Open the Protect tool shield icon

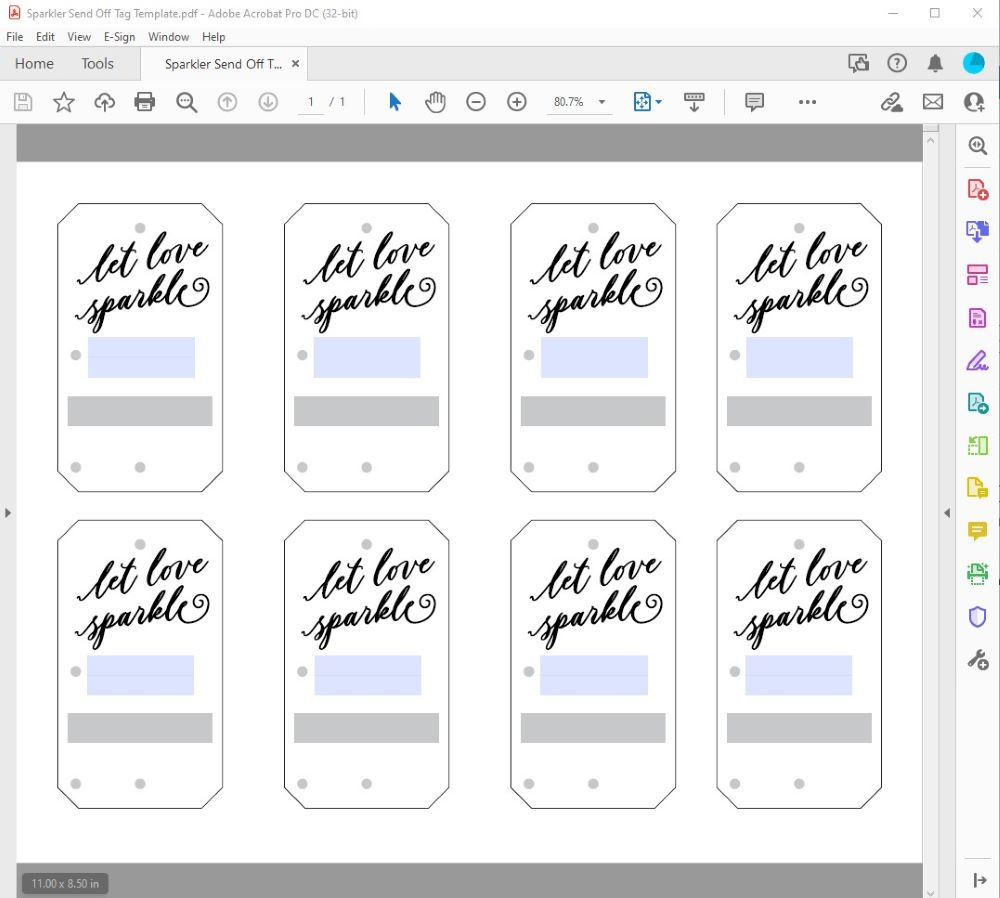(977, 616)
